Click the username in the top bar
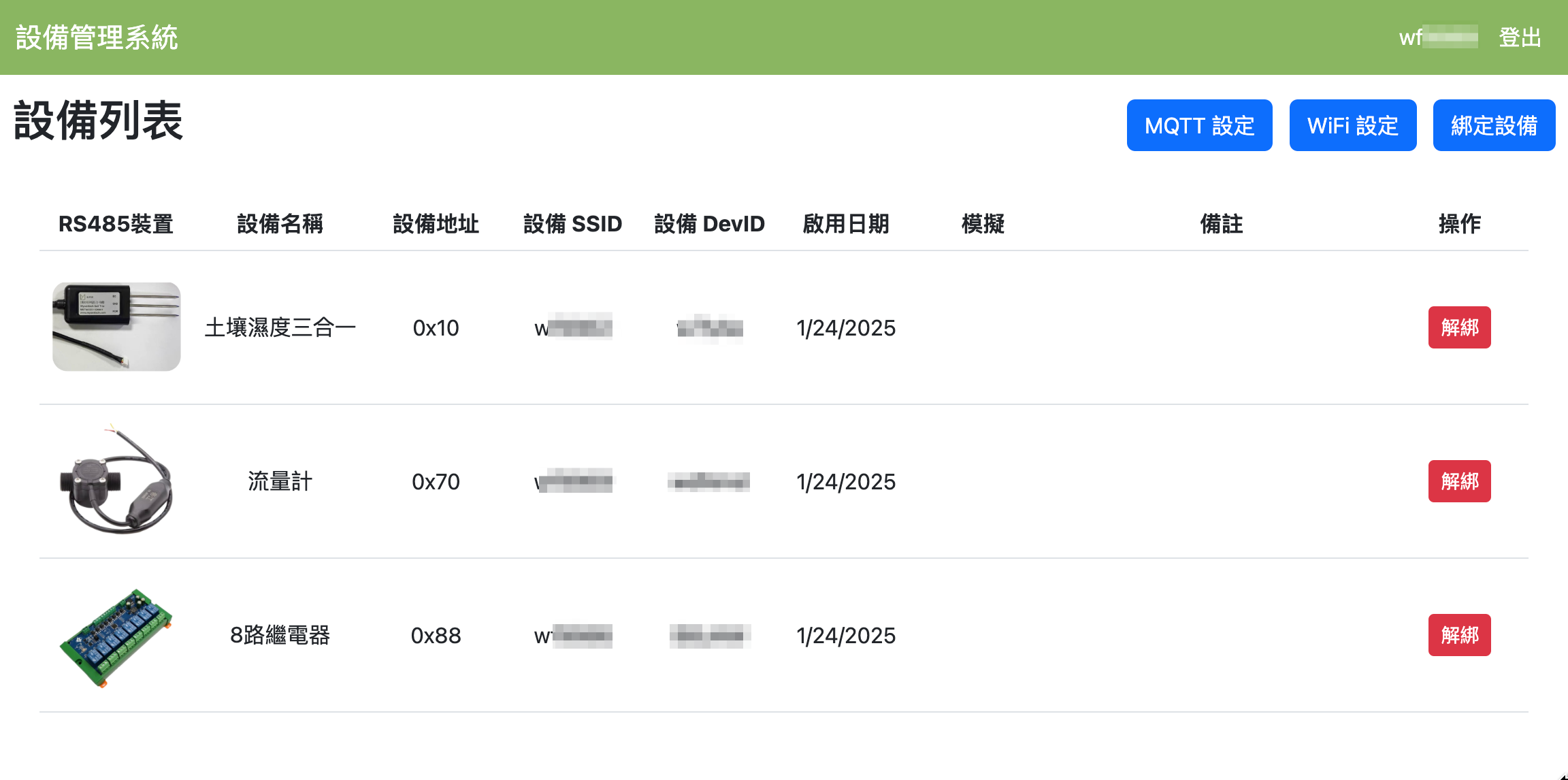This screenshot has width=1568, height=780. click(x=1437, y=37)
